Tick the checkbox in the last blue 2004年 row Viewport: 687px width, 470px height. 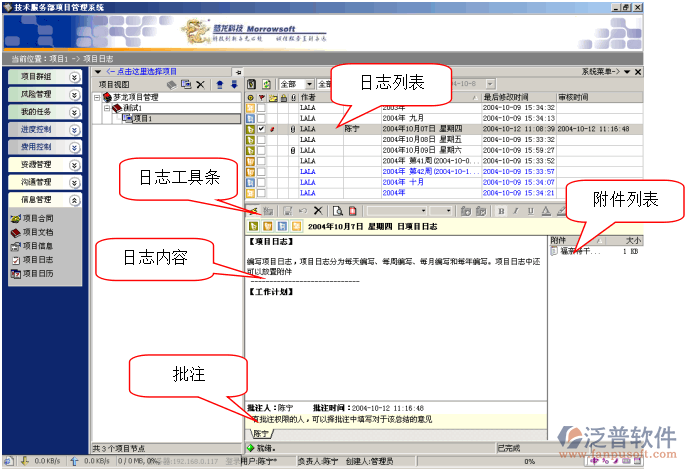coord(261,193)
